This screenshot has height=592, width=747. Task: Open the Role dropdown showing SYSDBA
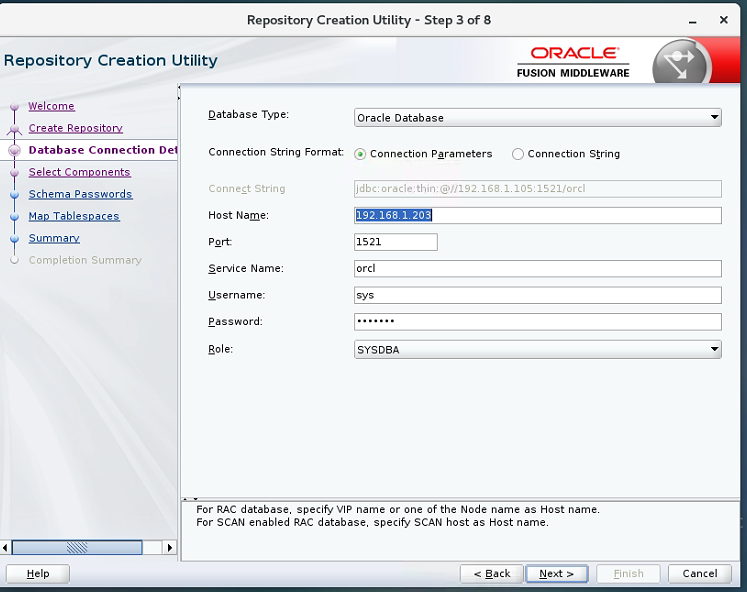[x=537, y=350]
